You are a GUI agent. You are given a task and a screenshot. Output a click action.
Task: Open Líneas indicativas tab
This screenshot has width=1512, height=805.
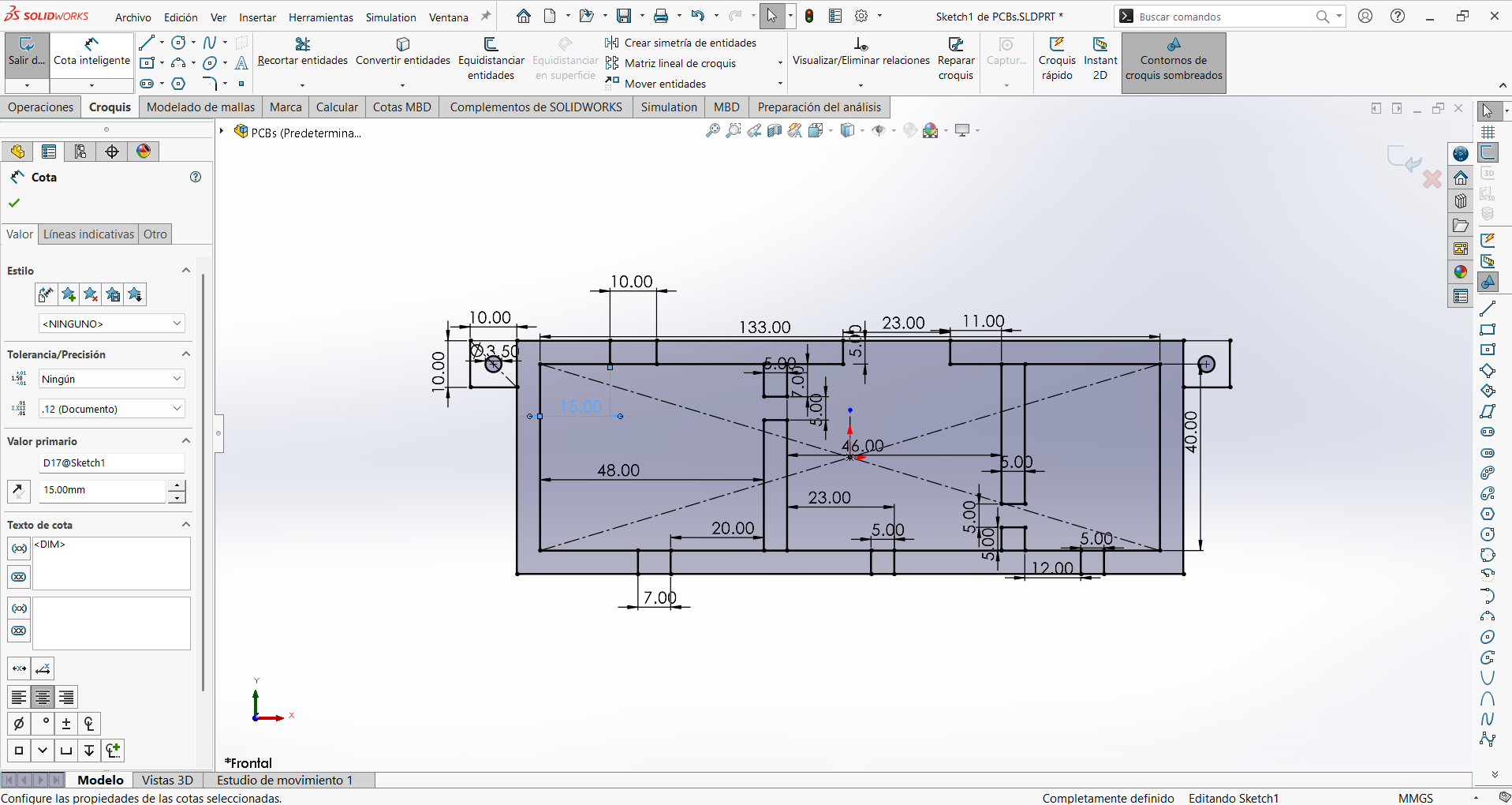tap(88, 234)
